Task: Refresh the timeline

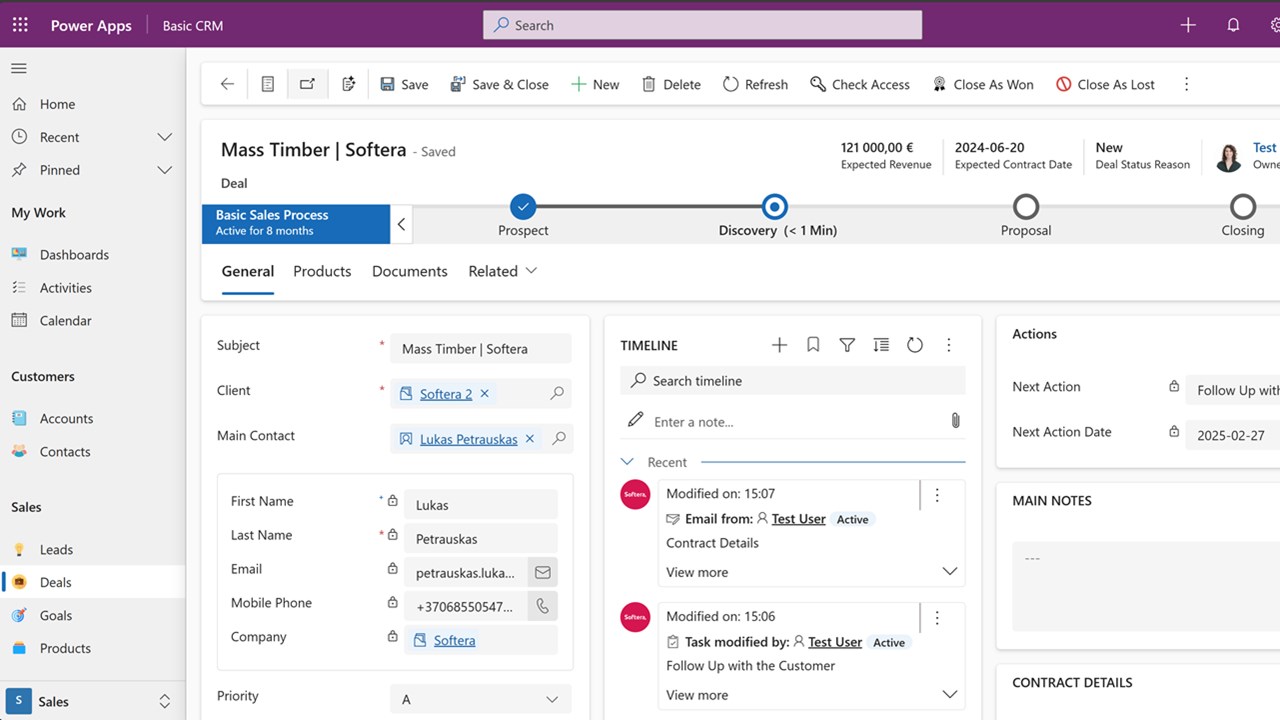Action: [x=915, y=345]
